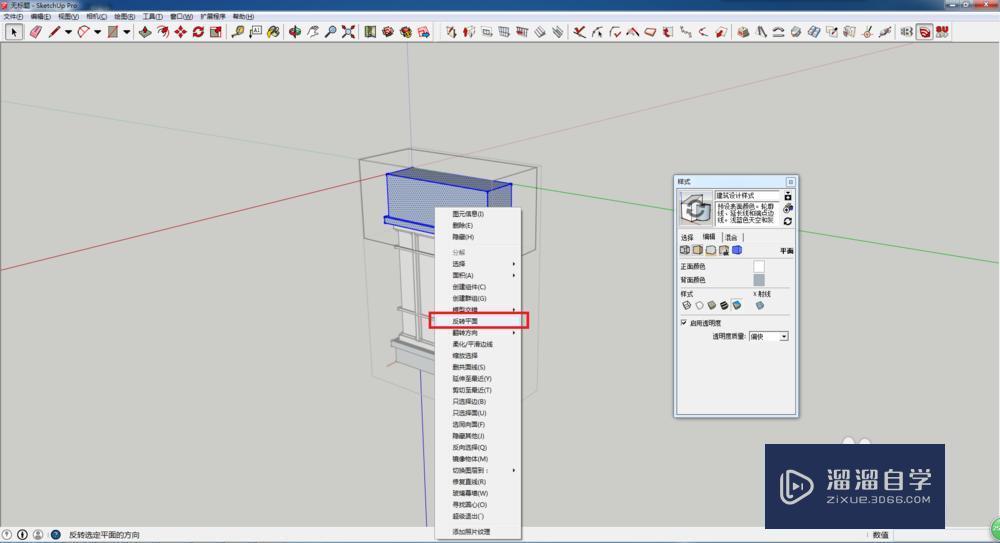Select the Tape Measure tool
This screenshot has width=1000, height=543.
coord(238,31)
